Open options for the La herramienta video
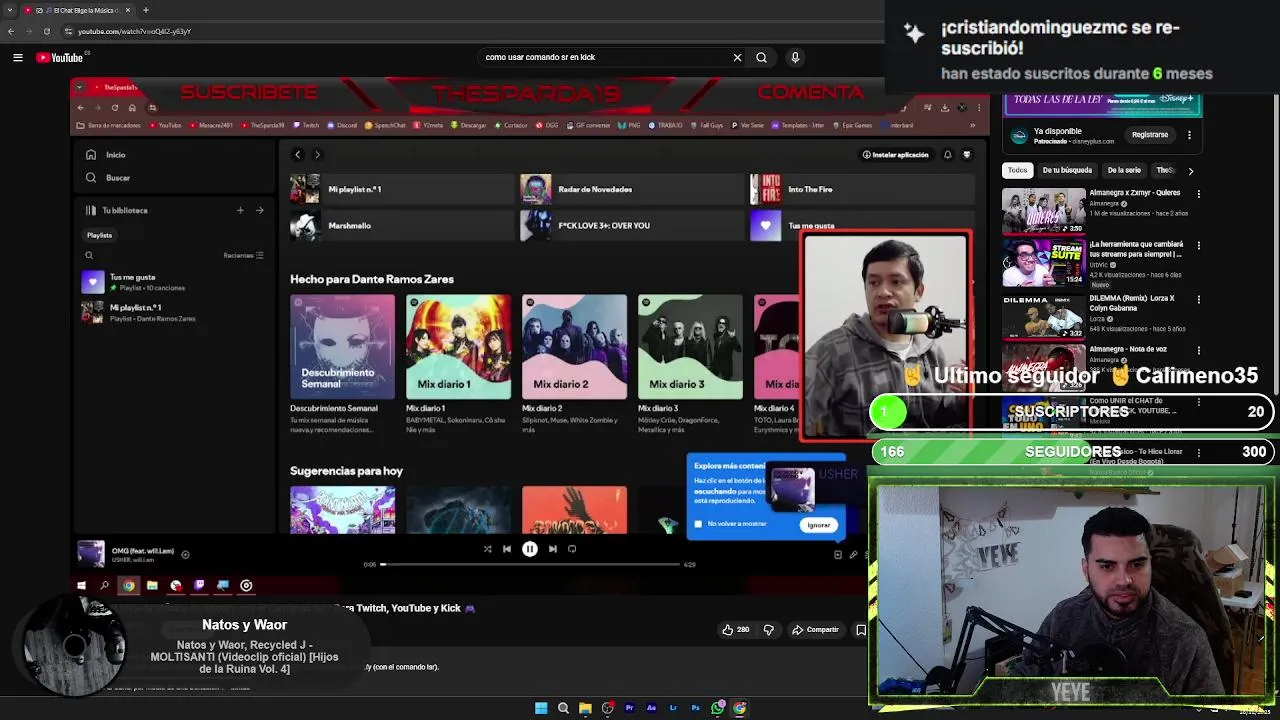This screenshot has height=720, width=1280. pyautogui.click(x=1198, y=246)
